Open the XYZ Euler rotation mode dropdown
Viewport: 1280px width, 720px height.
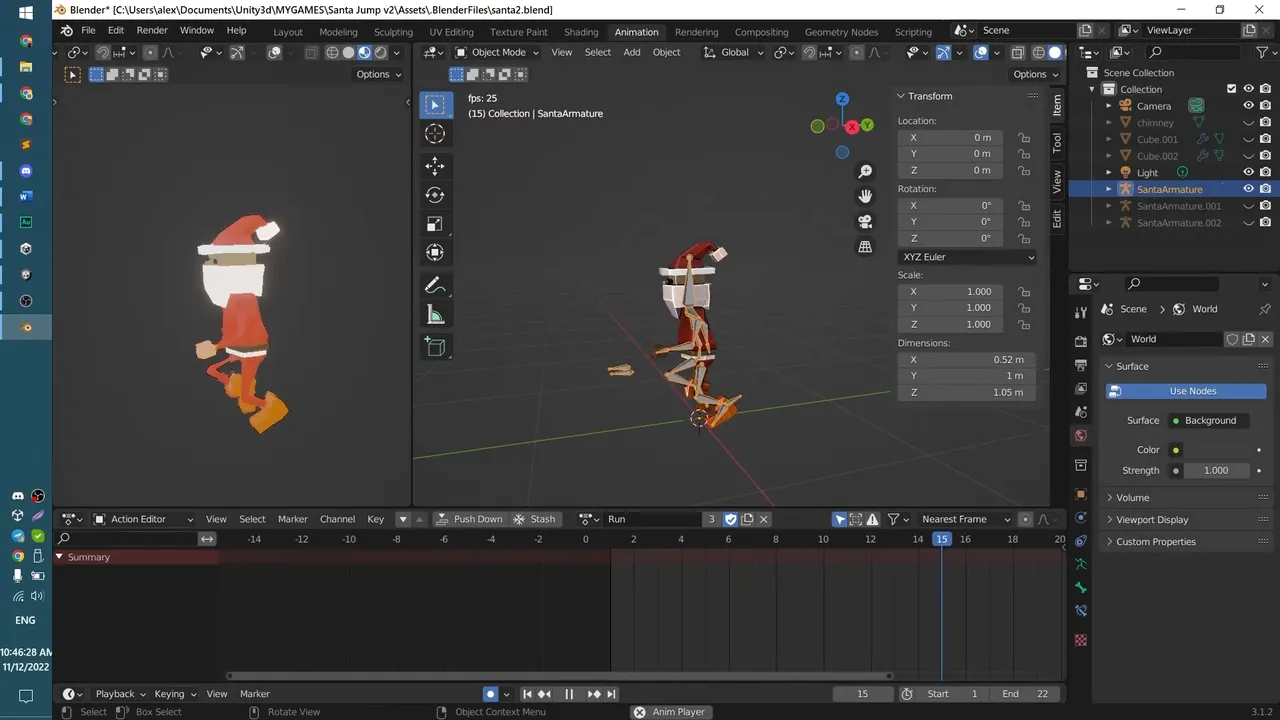coord(967,257)
